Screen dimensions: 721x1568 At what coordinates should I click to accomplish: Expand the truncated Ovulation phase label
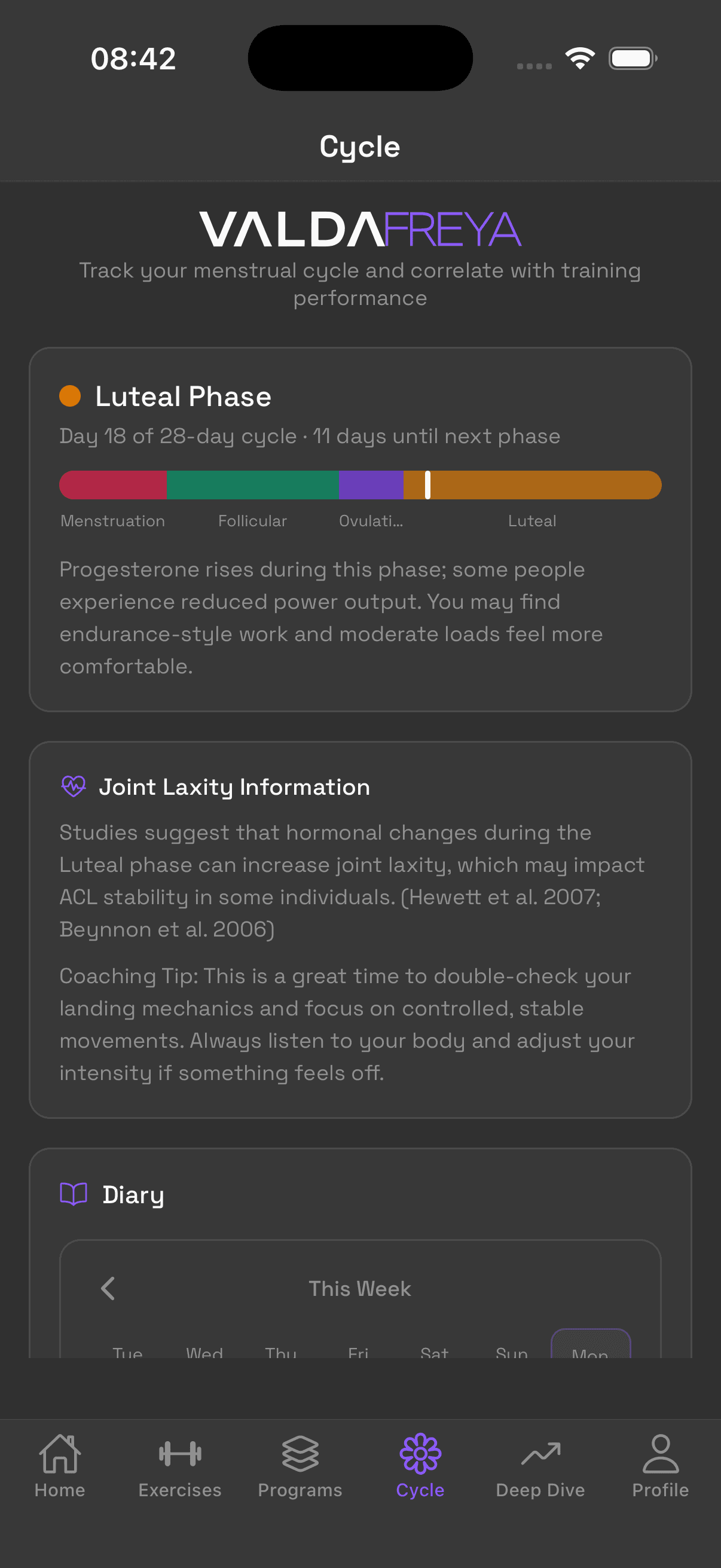click(x=371, y=521)
